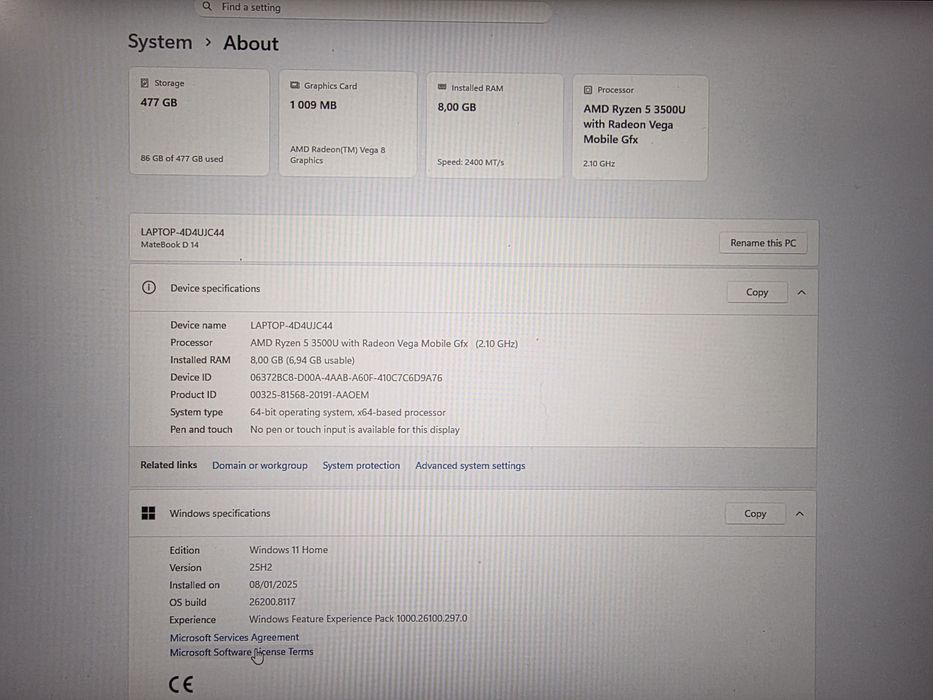Open the Processor card
933x700 pixels.
[640, 128]
